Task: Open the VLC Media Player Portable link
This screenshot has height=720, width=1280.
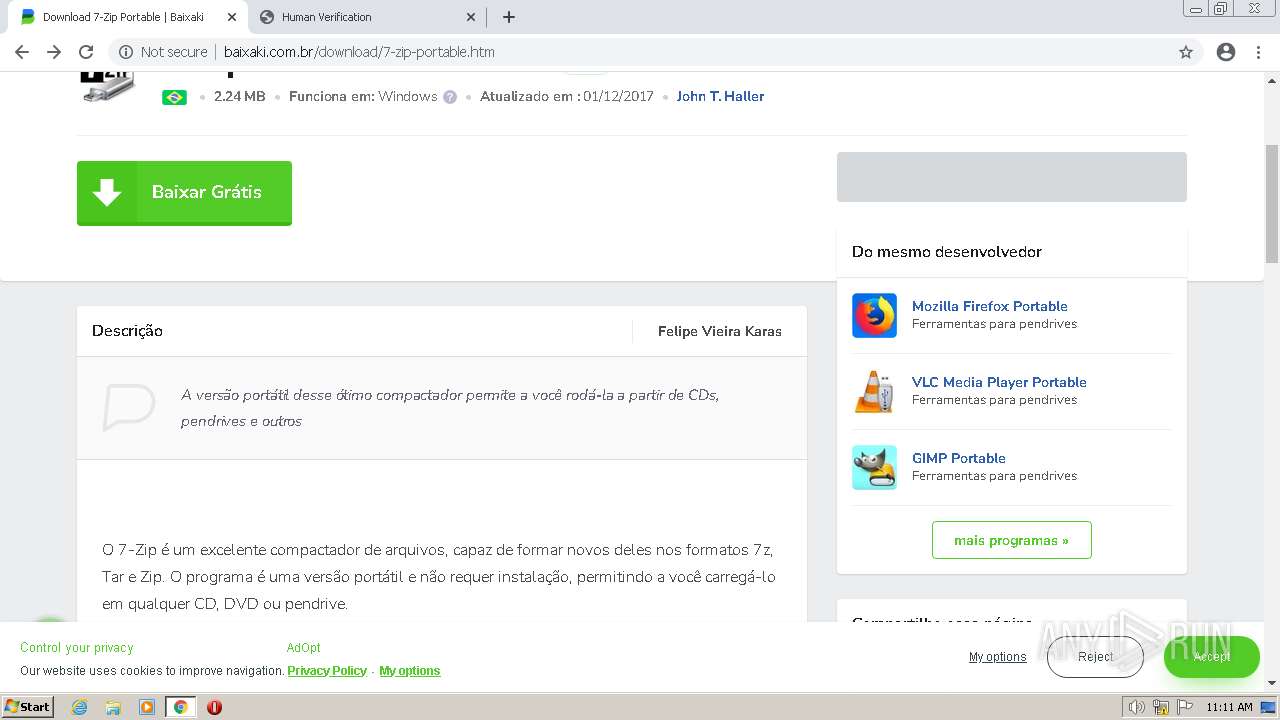Action: (x=999, y=382)
